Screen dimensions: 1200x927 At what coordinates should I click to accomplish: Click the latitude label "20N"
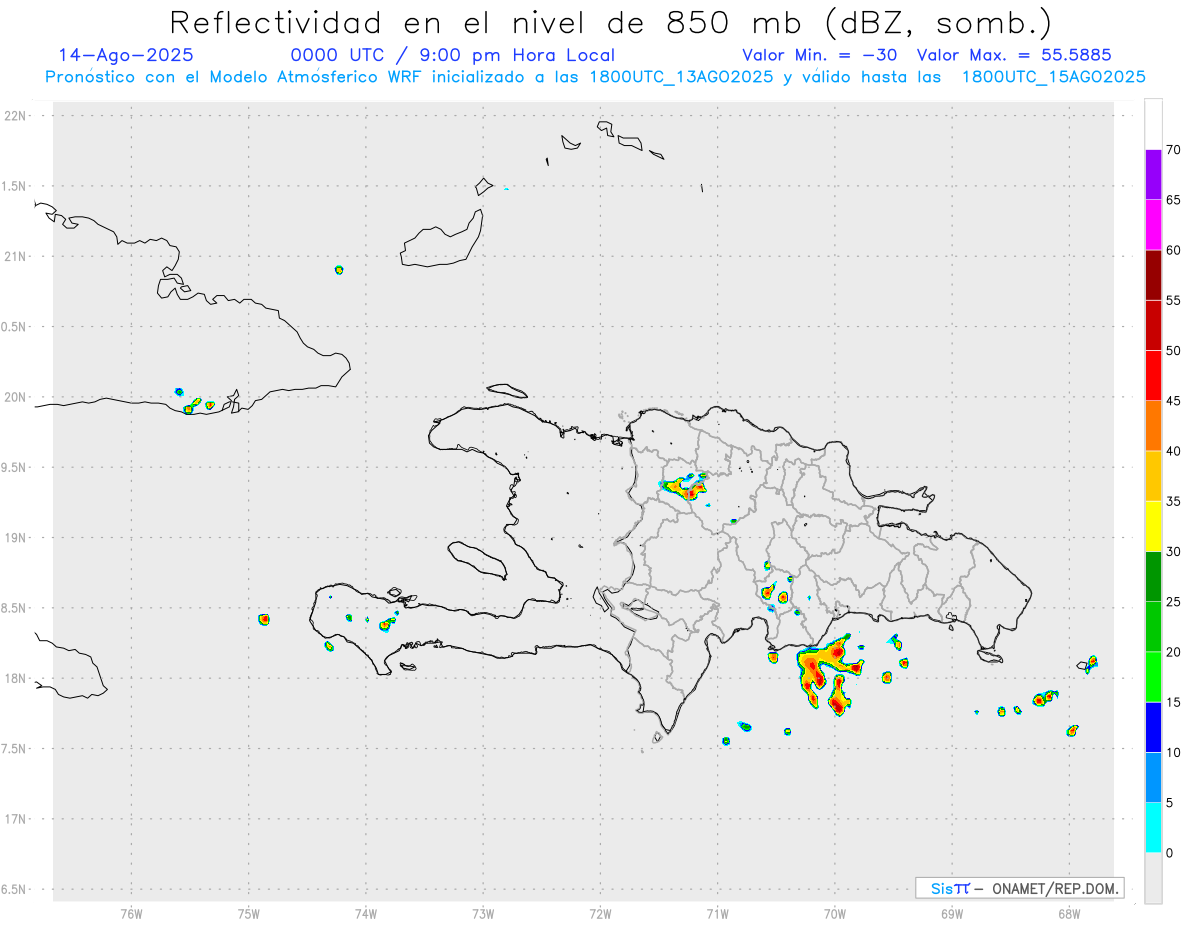pos(16,397)
